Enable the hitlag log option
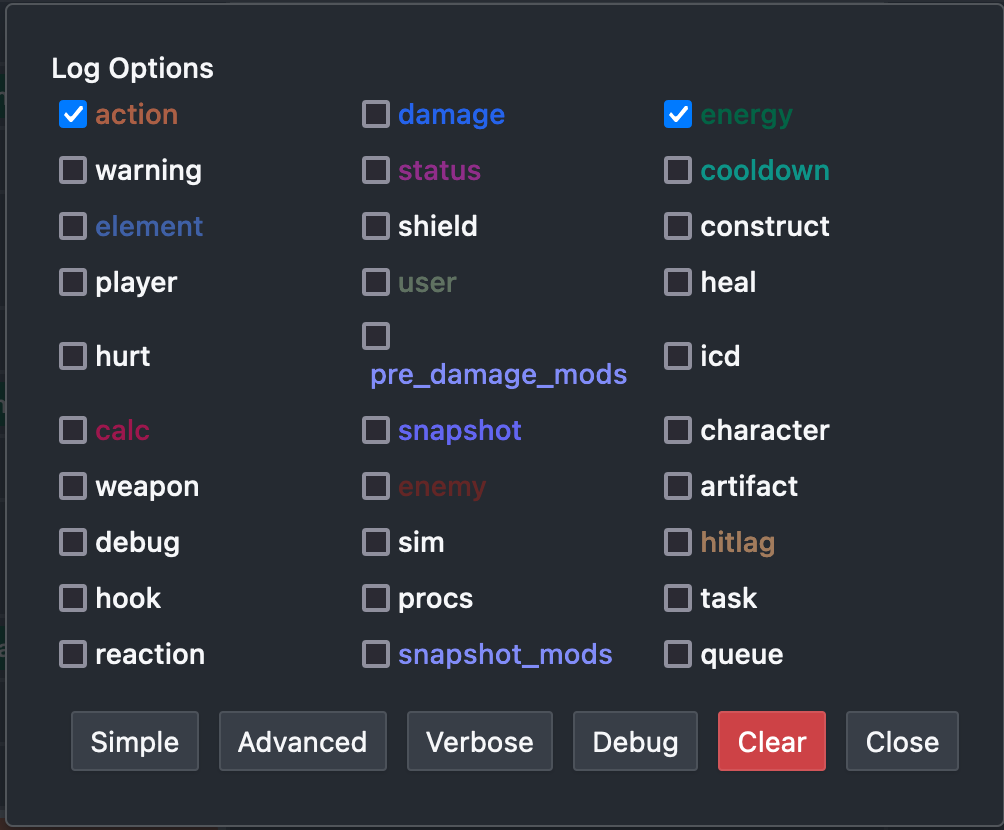This screenshot has height=830, width=1004. point(677,542)
